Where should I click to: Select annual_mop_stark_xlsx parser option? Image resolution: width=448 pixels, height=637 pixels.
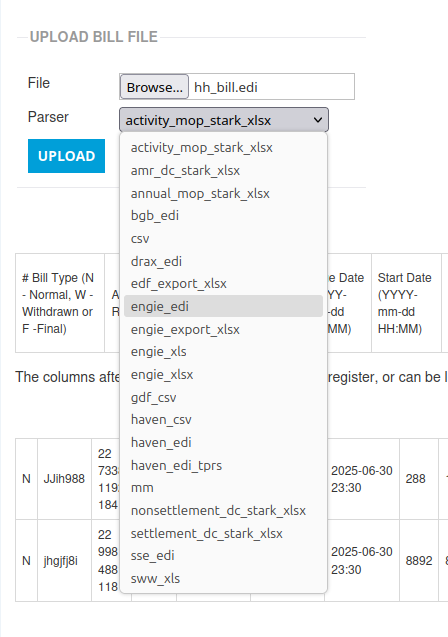[223, 193]
